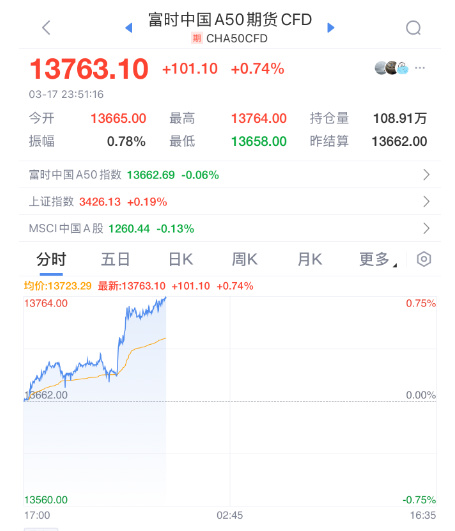Select the 周K chart tab
455x531 pixels.
point(244,259)
